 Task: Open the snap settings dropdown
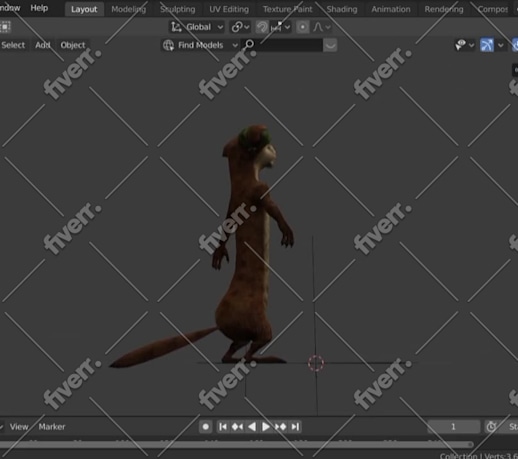click(x=280, y=27)
